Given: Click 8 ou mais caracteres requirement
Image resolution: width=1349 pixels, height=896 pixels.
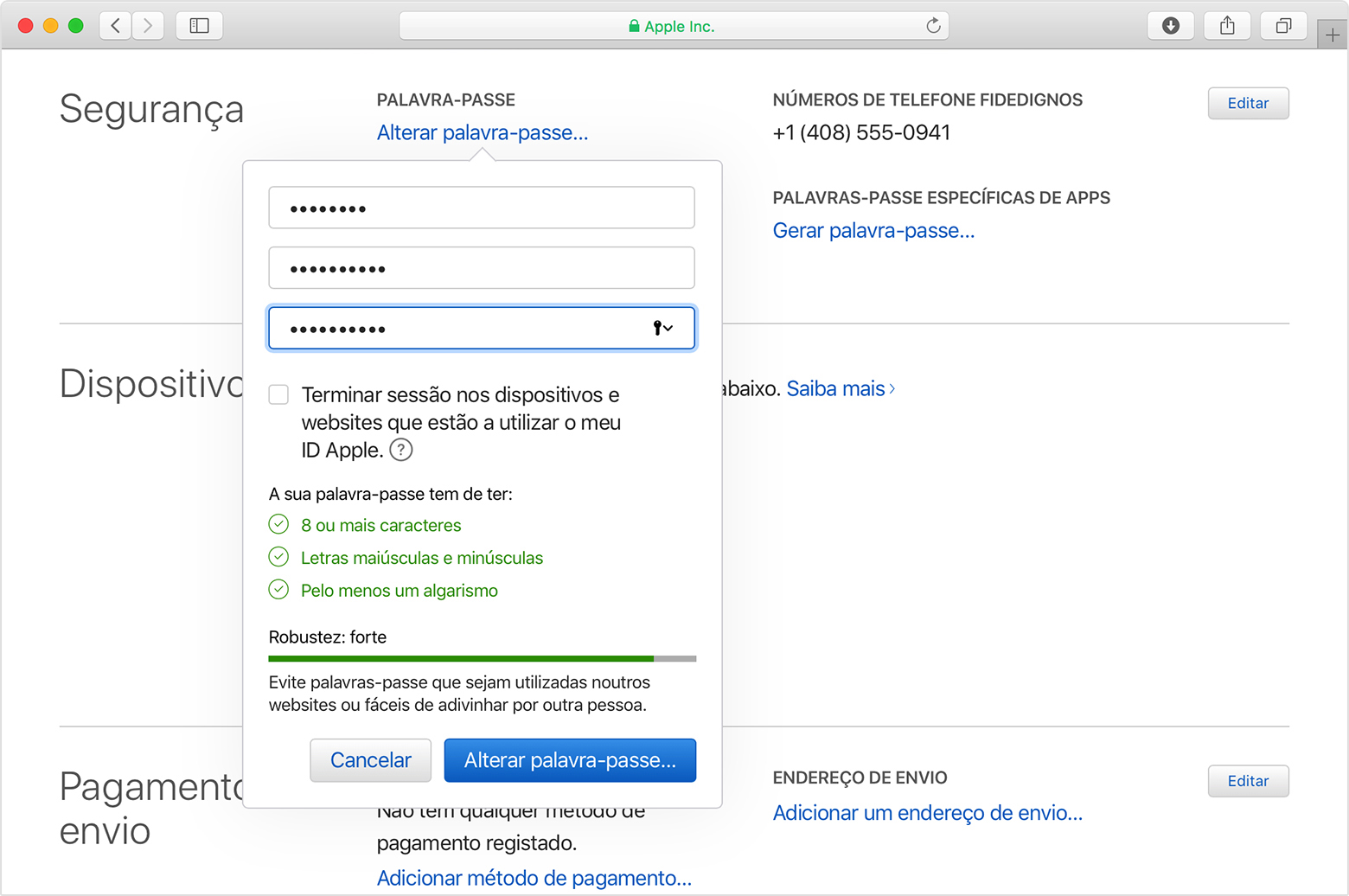Looking at the screenshot, I should 380,525.
